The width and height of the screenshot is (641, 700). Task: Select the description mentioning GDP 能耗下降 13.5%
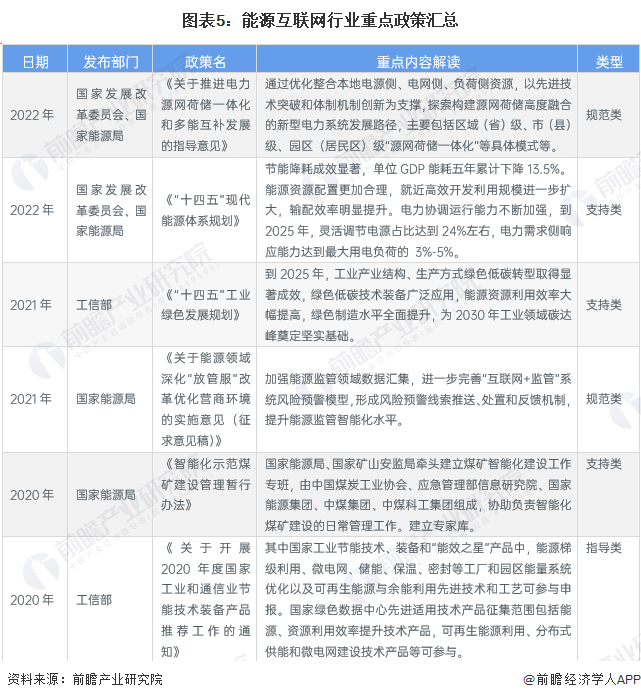pos(418,210)
